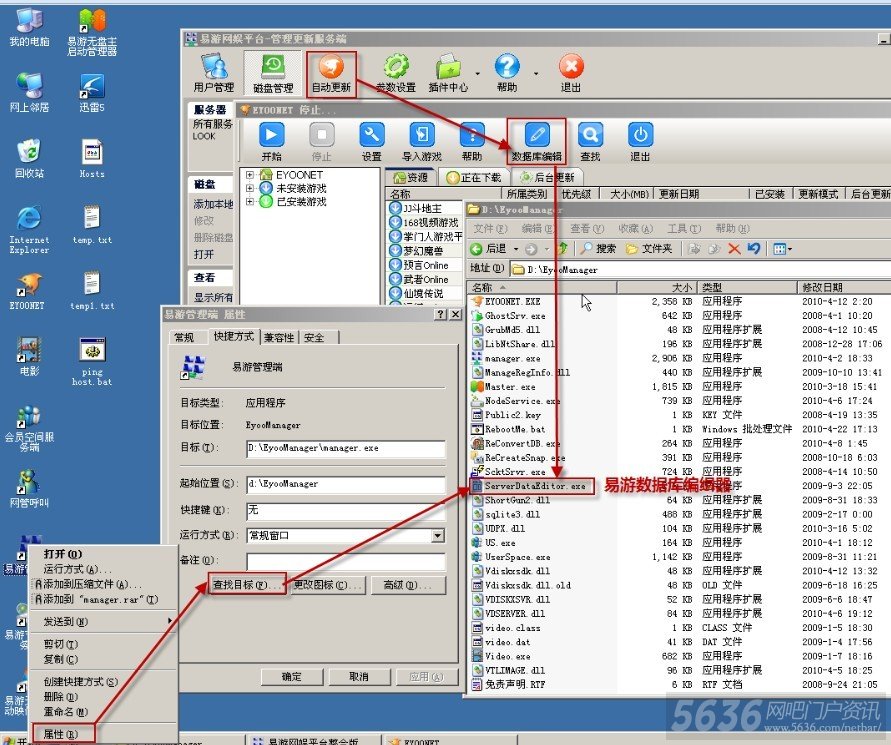Click the 搜索 icon in Explorer toolbar

click(598, 249)
